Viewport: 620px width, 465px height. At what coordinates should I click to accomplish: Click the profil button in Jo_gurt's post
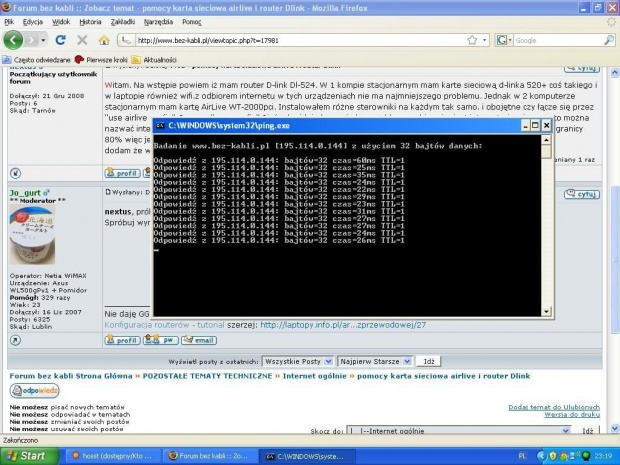122,340
